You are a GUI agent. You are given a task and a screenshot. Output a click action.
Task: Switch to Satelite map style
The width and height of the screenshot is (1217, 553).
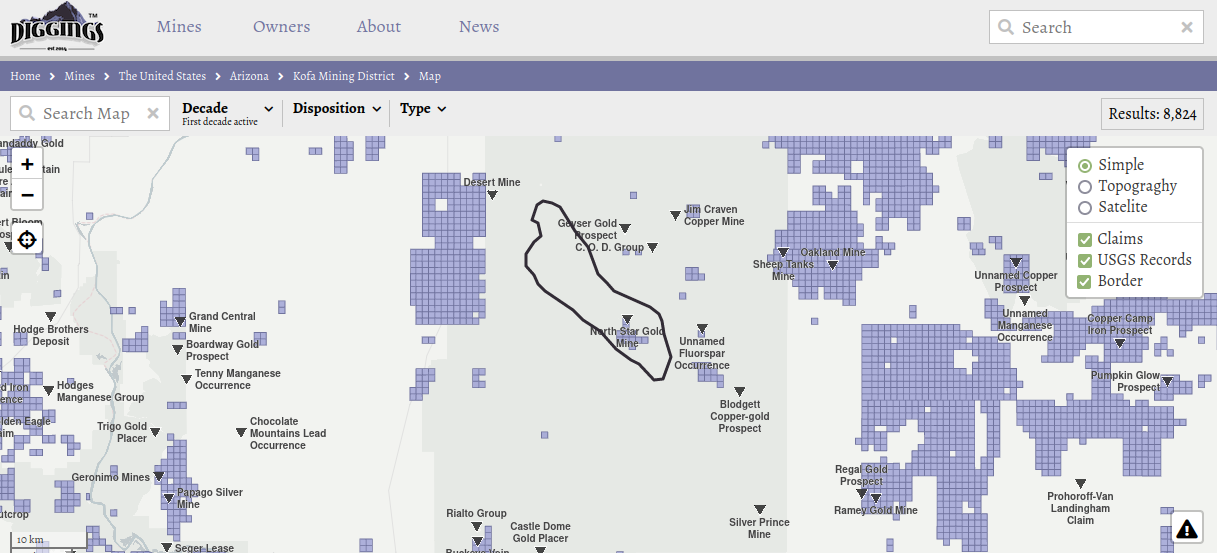[1085, 208]
